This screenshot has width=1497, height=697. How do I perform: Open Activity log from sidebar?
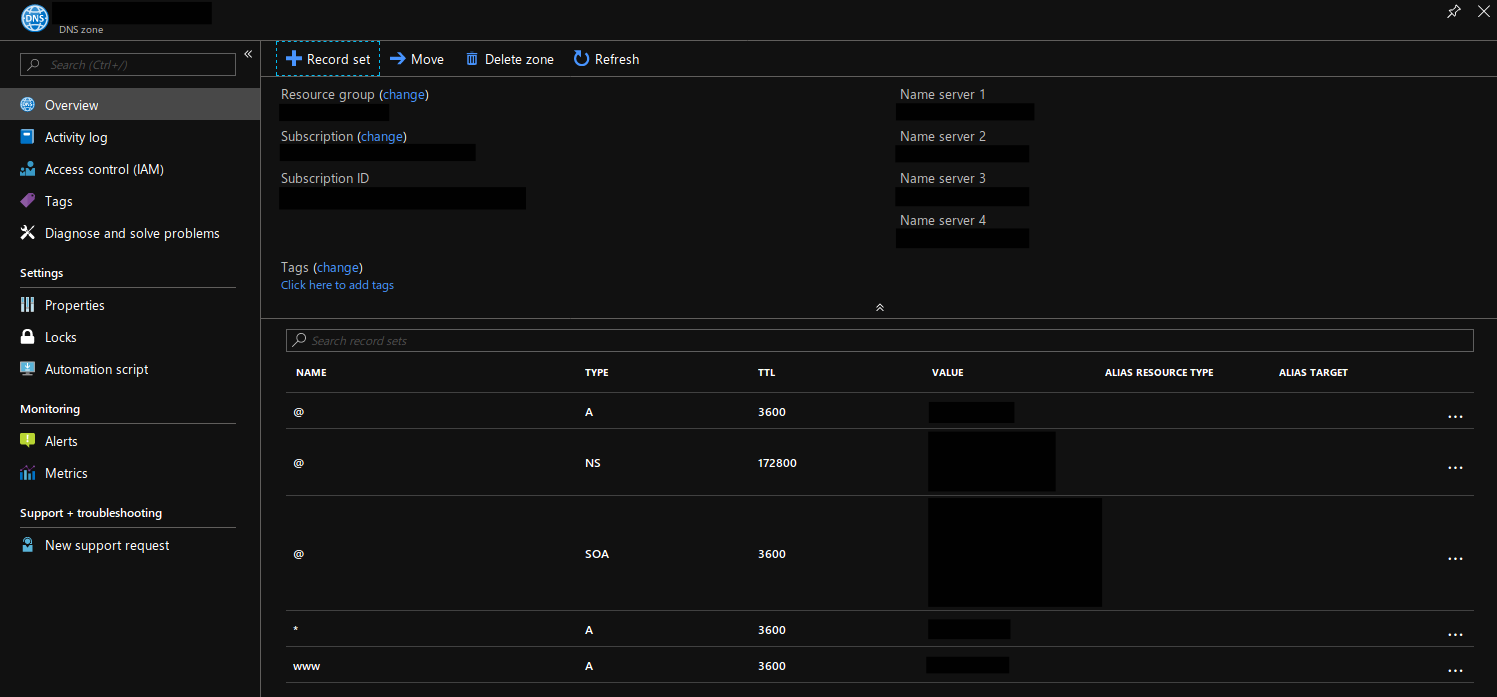(x=76, y=137)
